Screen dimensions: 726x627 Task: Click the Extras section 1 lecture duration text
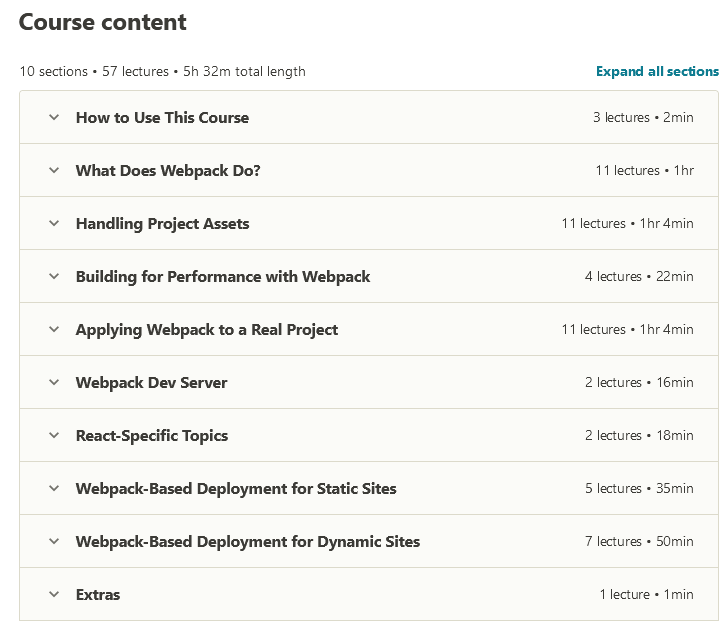pos(646,595)
